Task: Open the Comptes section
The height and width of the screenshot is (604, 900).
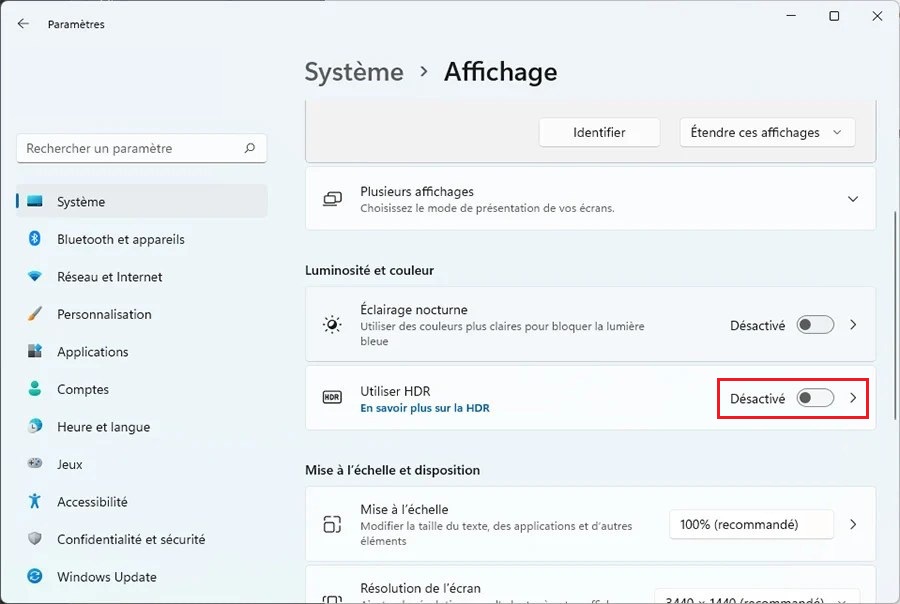Action: pos(142,389)
